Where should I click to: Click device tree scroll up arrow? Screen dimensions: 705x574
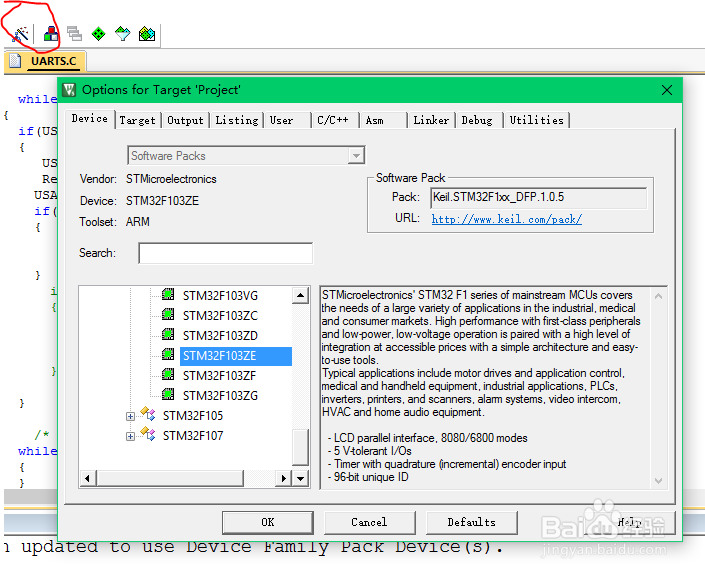[300, 296]
